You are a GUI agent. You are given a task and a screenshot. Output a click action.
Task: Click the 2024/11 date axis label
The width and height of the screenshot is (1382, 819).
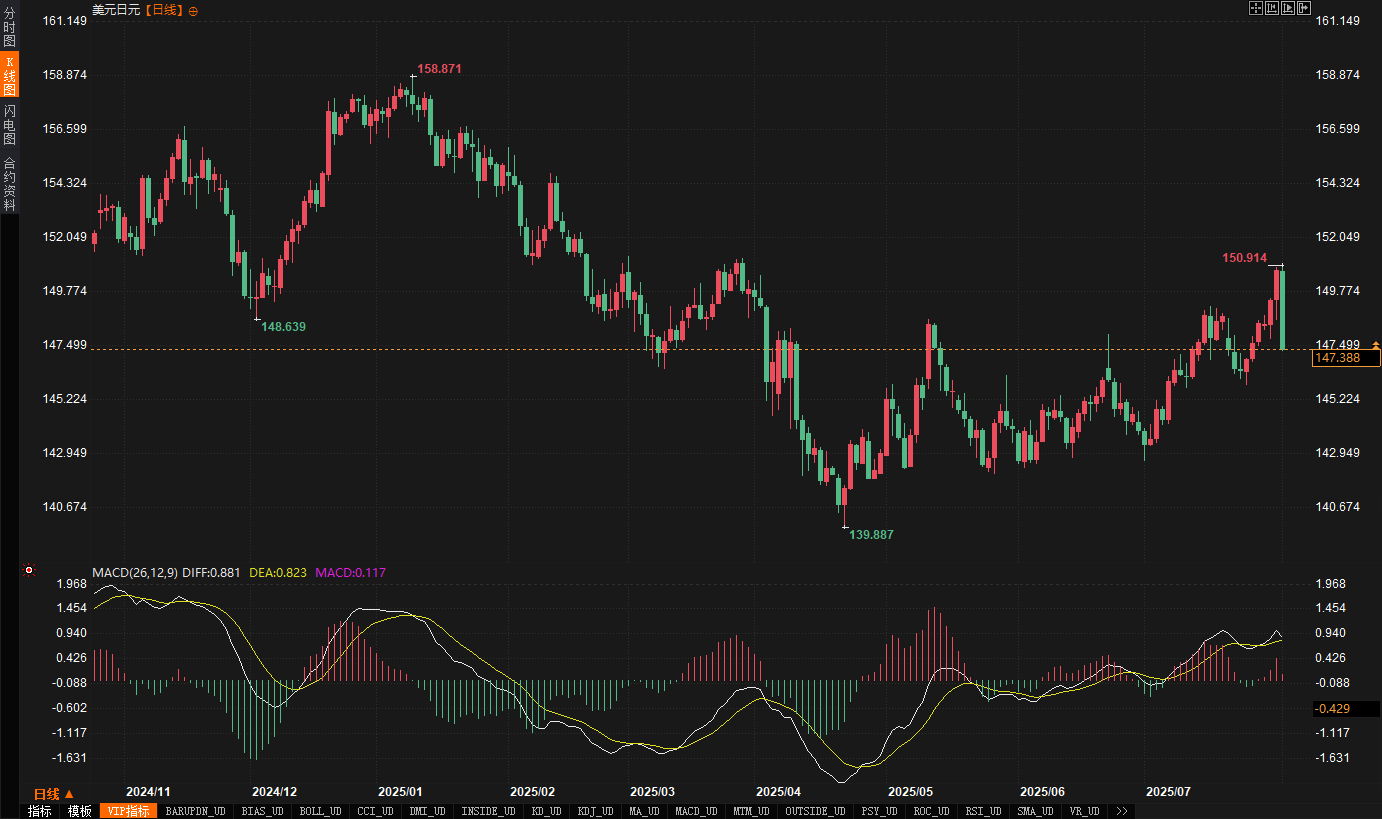pos(148,791)
